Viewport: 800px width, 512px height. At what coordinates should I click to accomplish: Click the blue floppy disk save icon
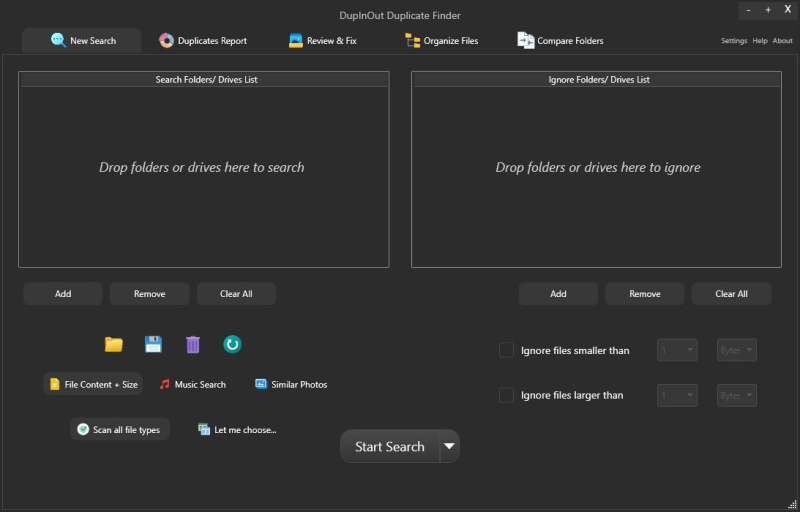tap(153, 345)
